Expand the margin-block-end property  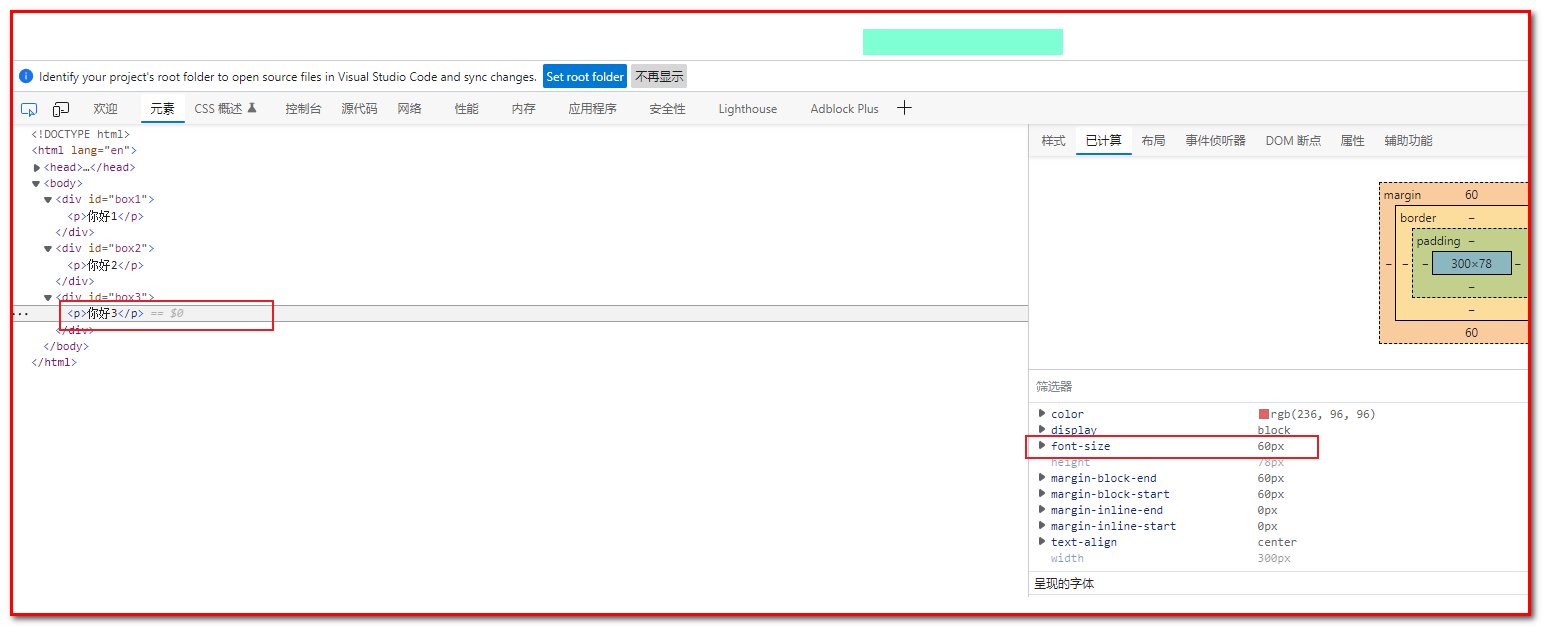(1042, 477)
